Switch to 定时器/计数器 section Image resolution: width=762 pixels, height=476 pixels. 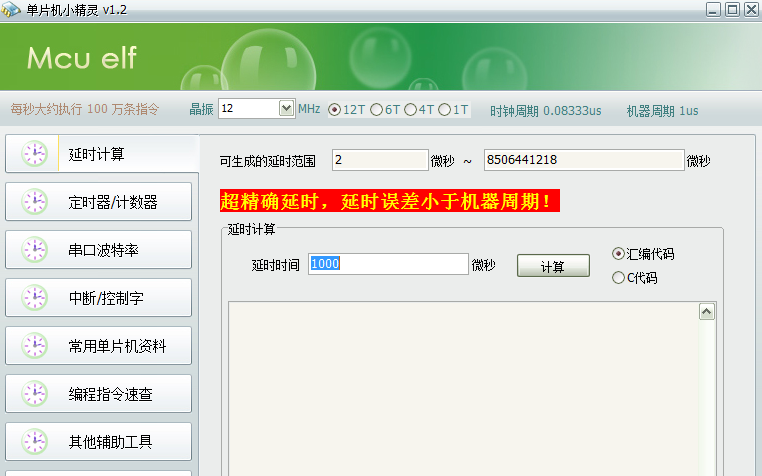point(99,202)
